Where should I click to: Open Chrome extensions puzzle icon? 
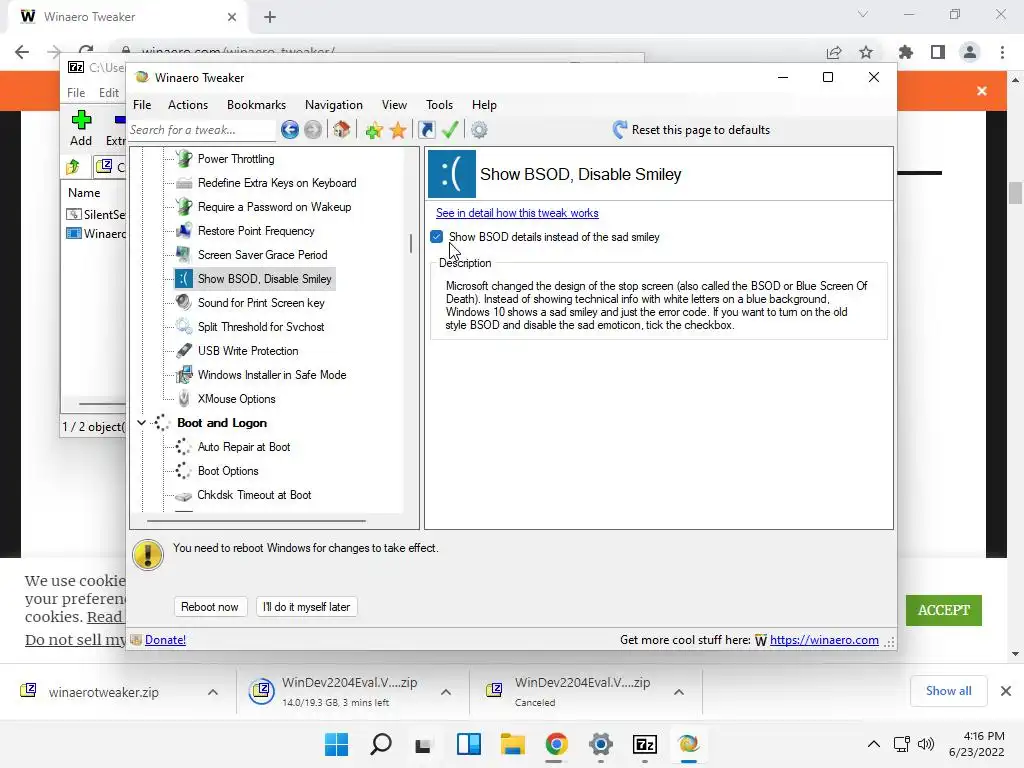906,52
